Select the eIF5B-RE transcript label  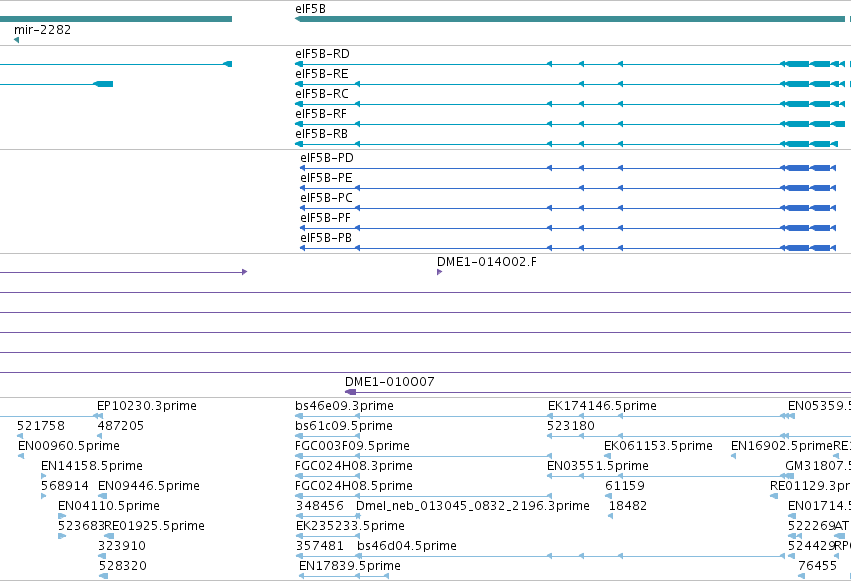pos(322,74)
